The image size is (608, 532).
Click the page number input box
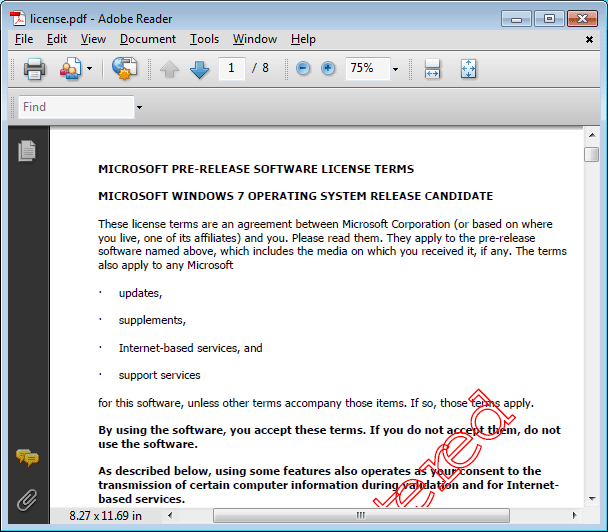(232, 68)
